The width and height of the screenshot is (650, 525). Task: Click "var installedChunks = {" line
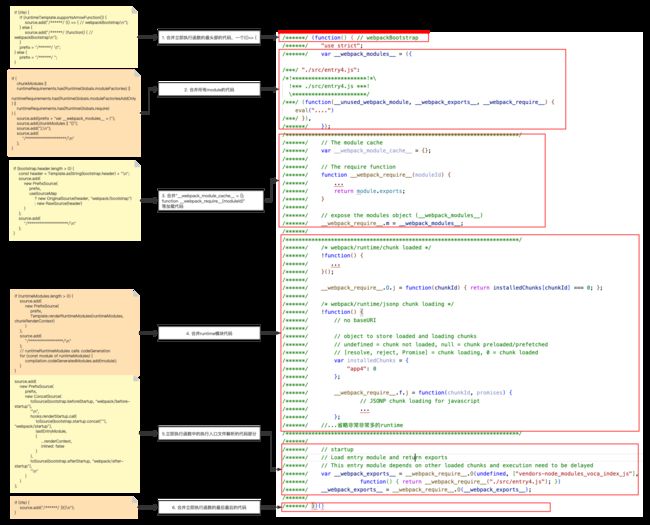[371, 360]
